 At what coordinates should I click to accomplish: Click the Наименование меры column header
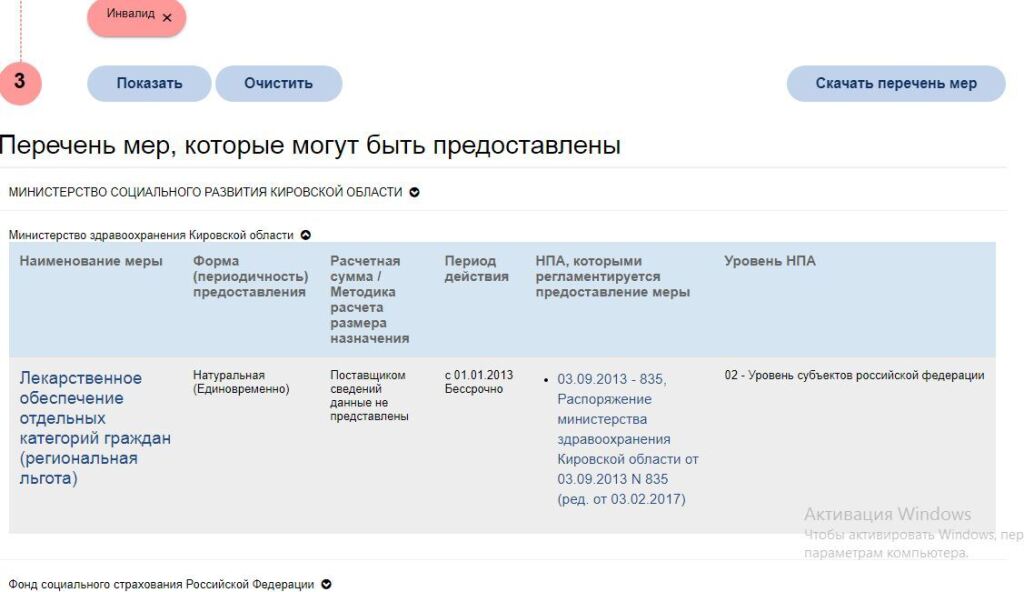coord(91,261)
